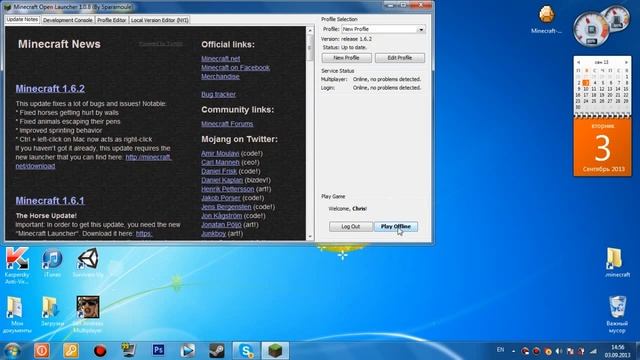Open the Minecraft on Facebook link
The image size is (640, 360).
pyautogui.click(x=235, y=68)
